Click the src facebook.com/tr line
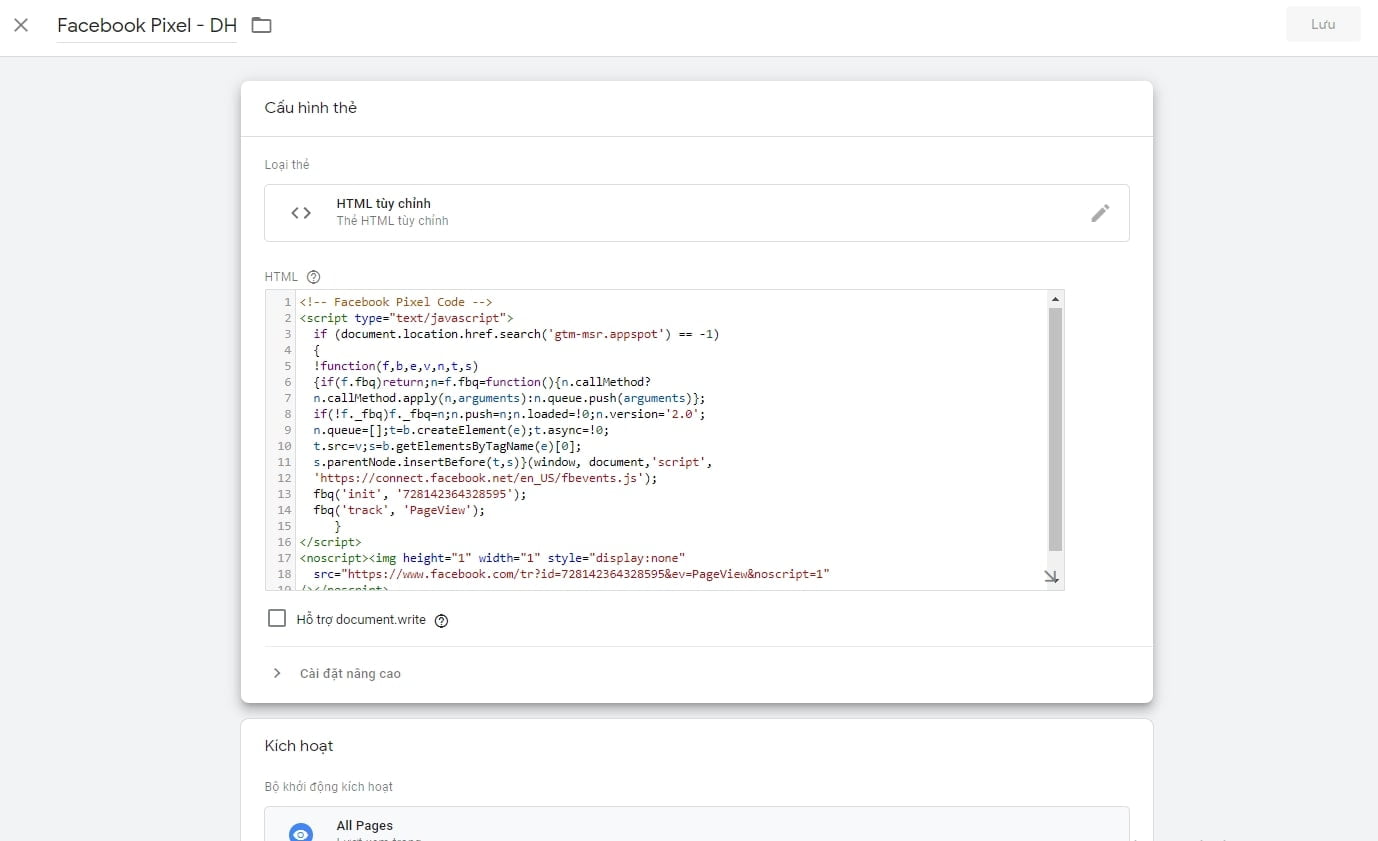 click(x=571, y=574)
